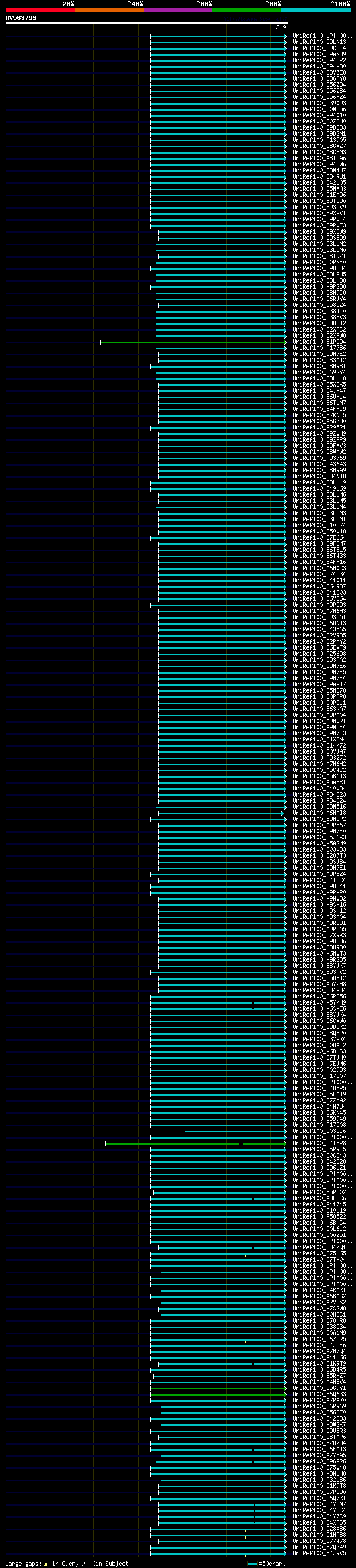Select the query name AV563793
This screenshot has width=356, height=1568.
[x=21, y=18]
